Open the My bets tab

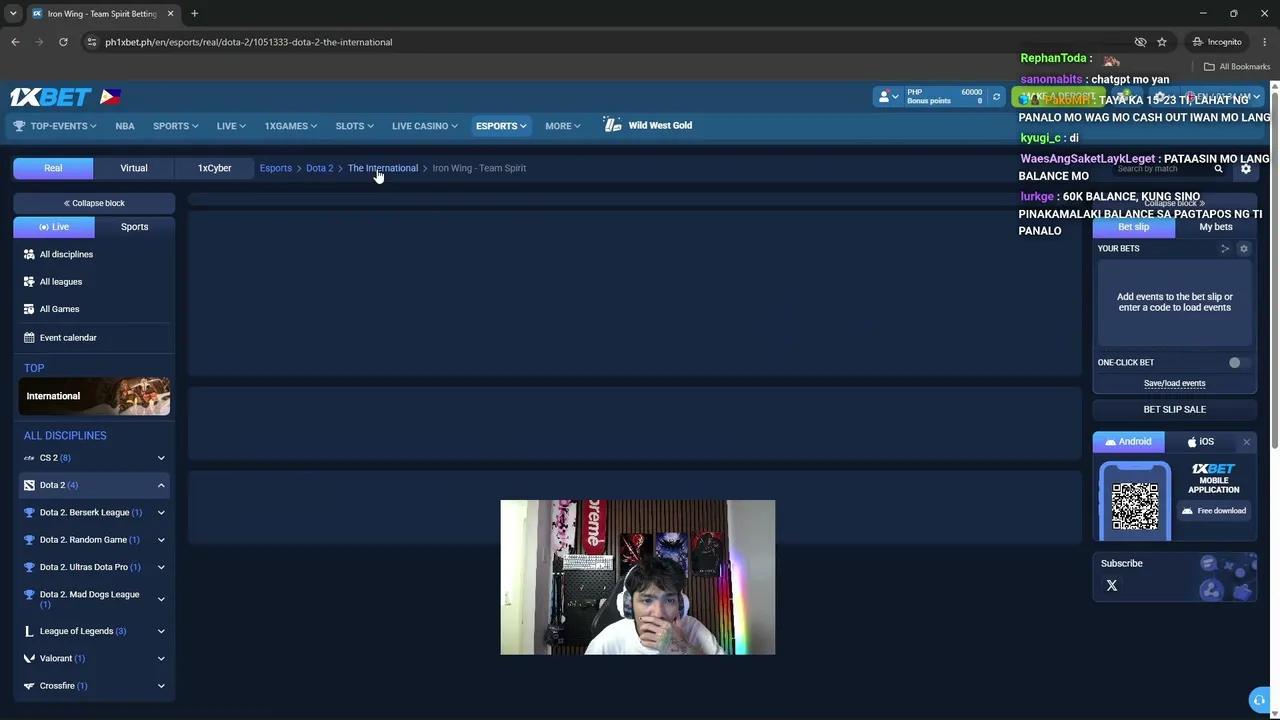pos(1216,227)
